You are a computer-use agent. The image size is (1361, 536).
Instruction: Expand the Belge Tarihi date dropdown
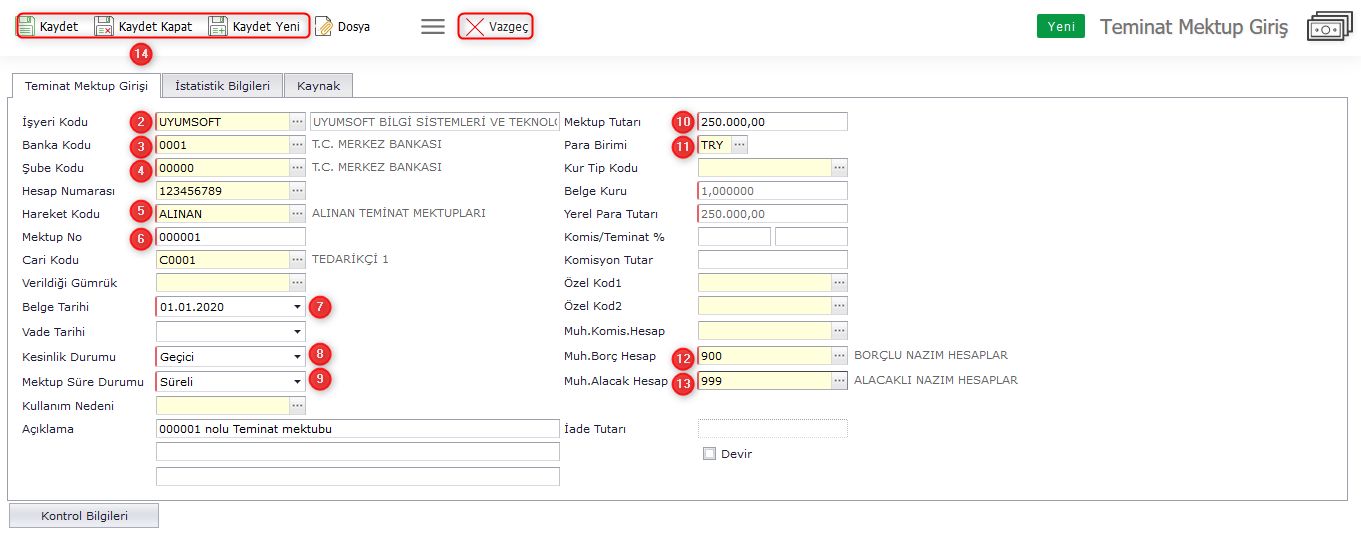(297, 307)
